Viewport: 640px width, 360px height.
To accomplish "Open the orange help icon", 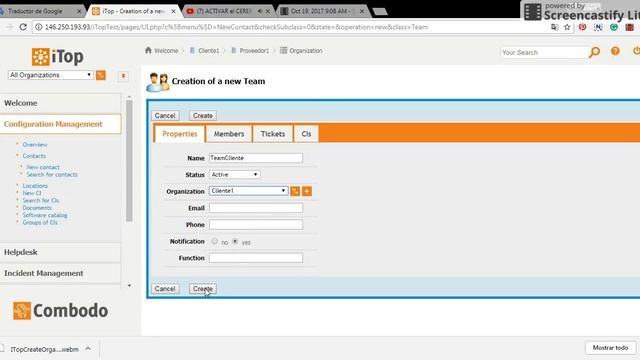I will (615, 51).
